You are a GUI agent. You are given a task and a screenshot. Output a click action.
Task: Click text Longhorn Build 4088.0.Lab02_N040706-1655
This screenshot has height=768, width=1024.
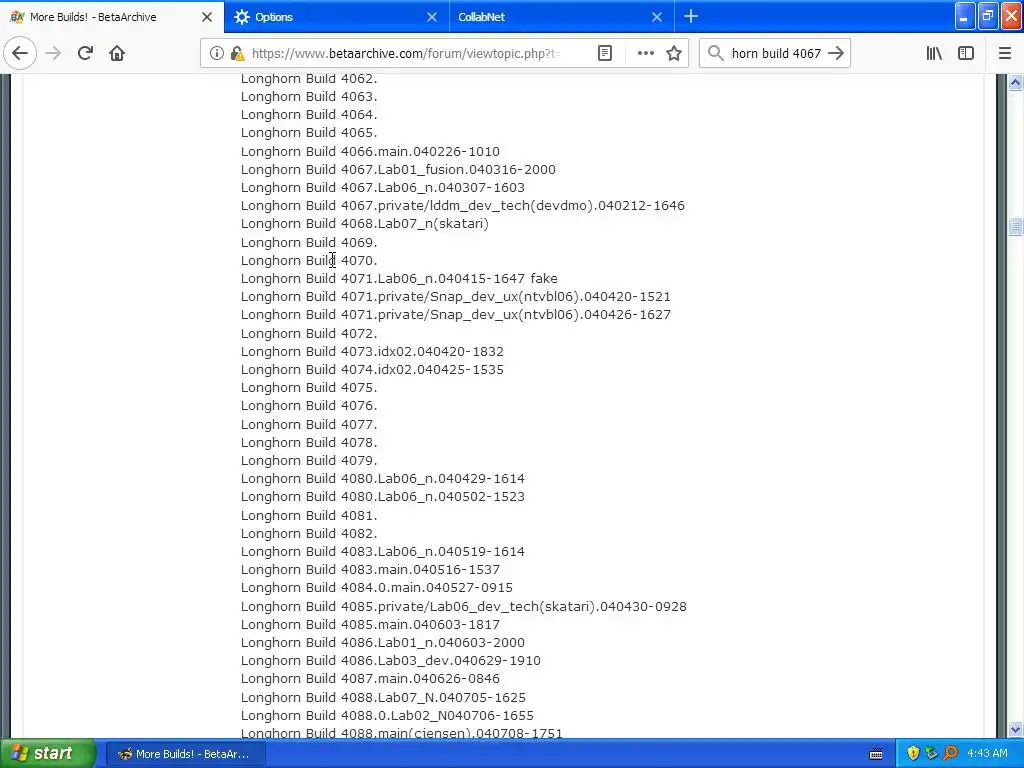[x=387, y=716]
